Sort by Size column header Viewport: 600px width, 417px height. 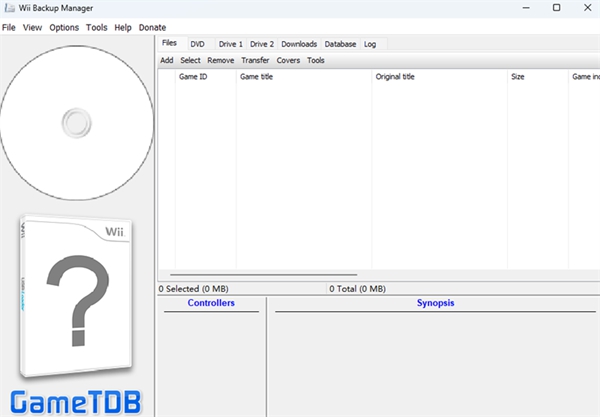point(517,76)
